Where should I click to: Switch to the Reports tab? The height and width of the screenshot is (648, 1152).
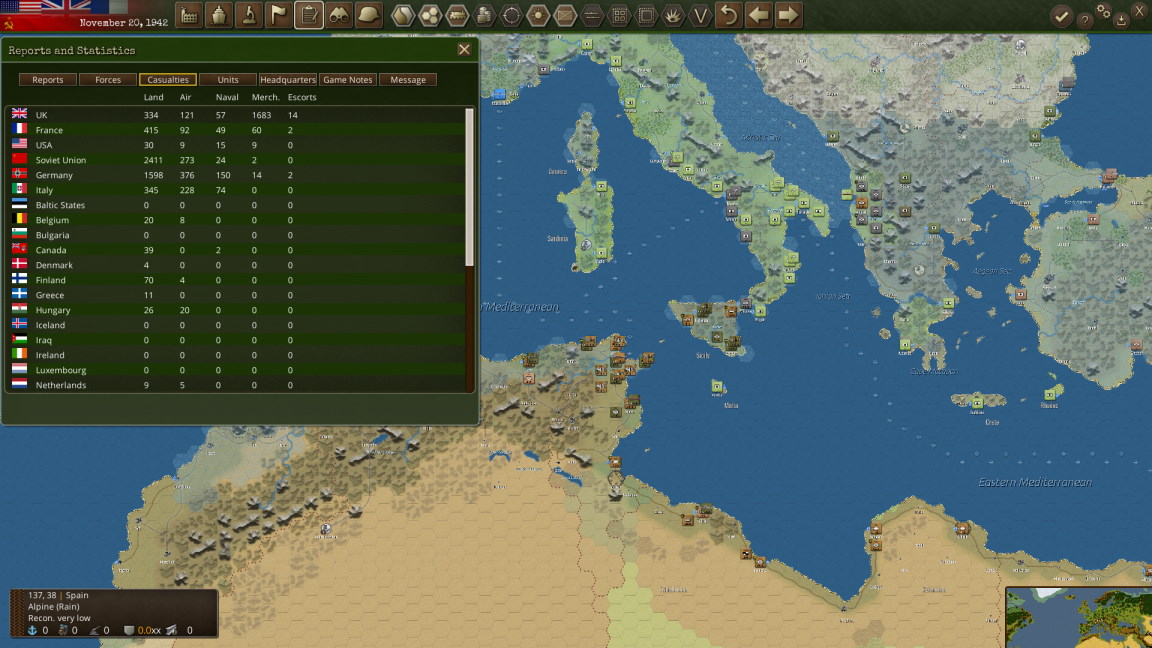(x=48, y=79)
